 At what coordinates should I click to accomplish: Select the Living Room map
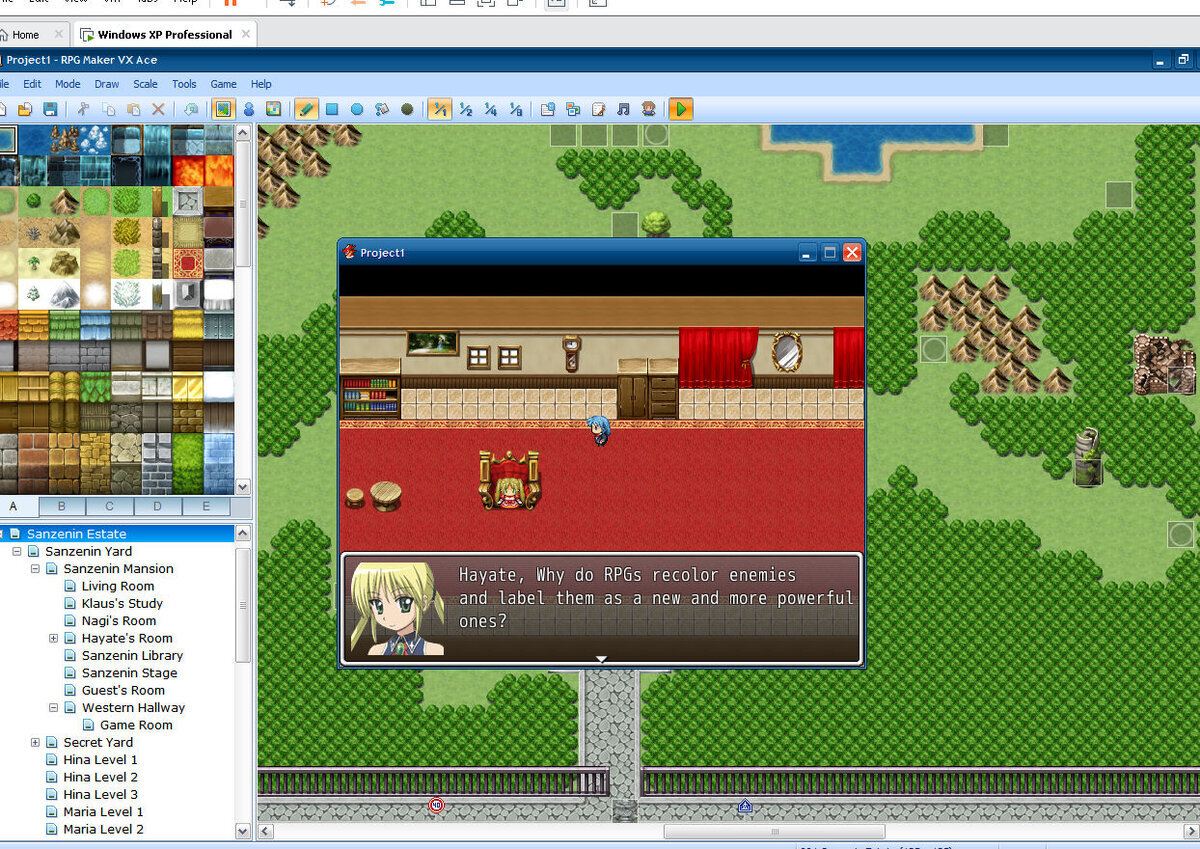click(x=118, y=586)
